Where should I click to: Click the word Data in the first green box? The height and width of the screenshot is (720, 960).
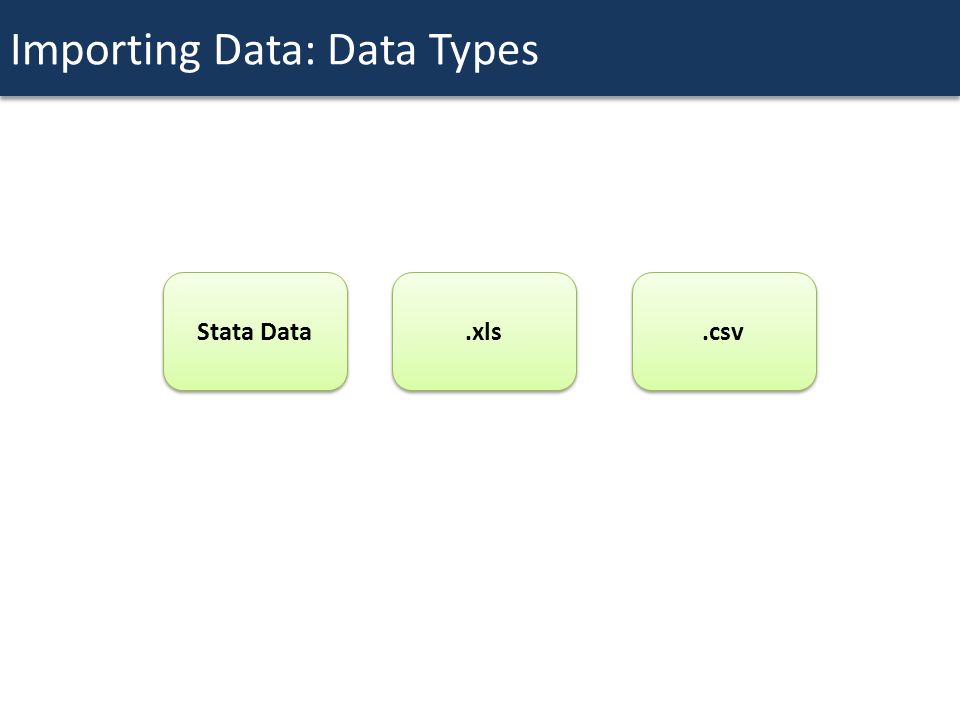click(286, 332)
